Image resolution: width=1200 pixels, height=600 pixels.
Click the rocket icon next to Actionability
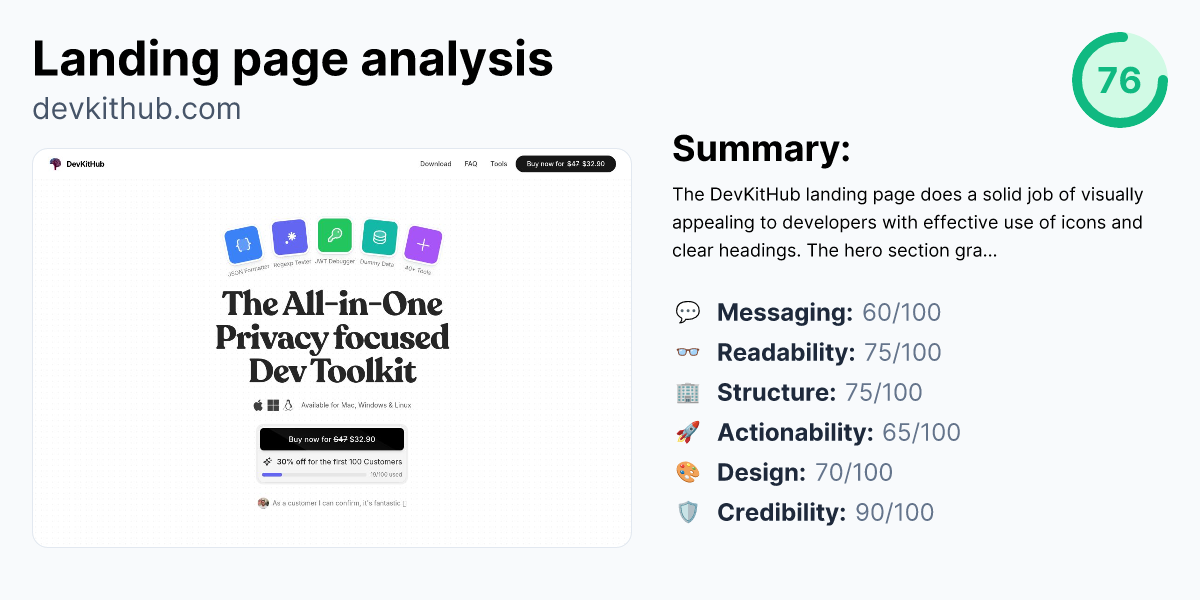coord(688,432)
